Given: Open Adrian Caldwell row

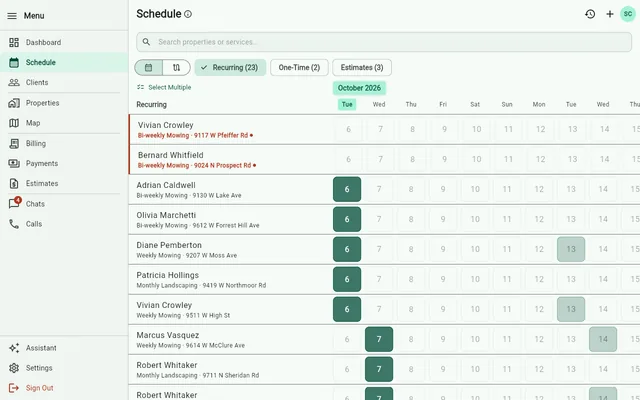Looking at the screenshot, I should [x=231, y=189].
